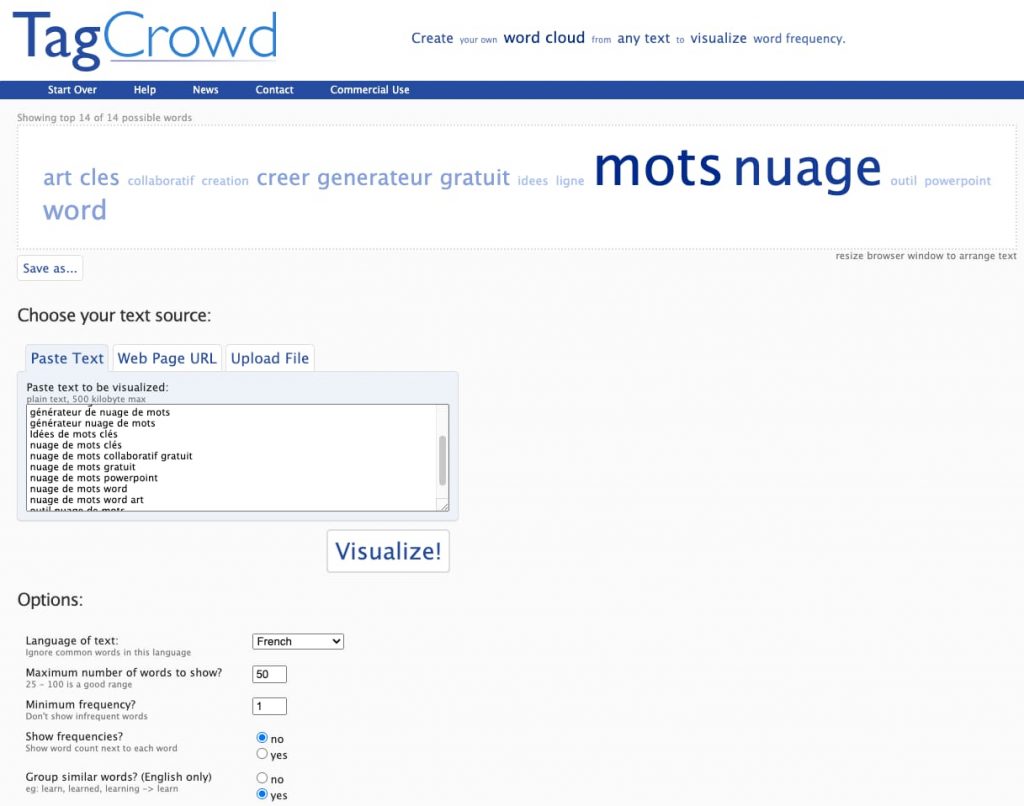Open the Start Over menu item
This screenshot has height=806, width=1024.
tap(71, 89)
